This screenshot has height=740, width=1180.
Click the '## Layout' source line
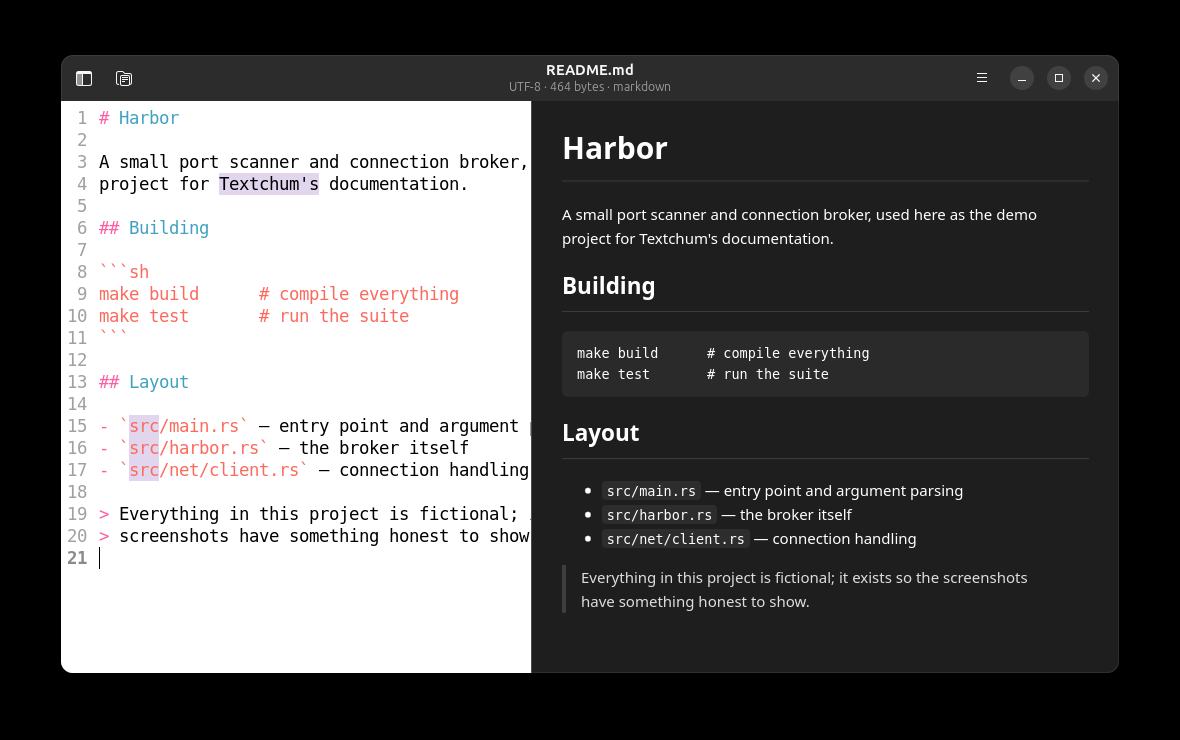[144, 382]
